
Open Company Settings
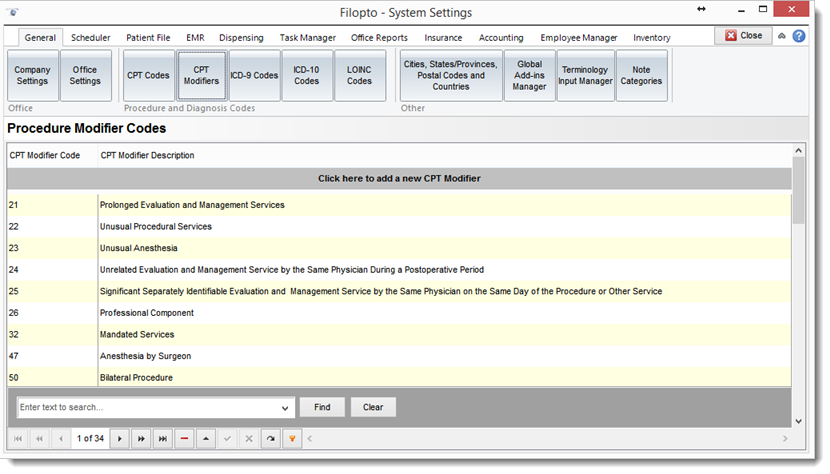coord(32,75)
